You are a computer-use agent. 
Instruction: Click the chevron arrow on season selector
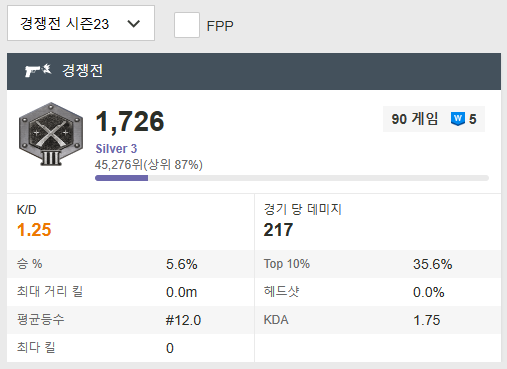[134, 24]
